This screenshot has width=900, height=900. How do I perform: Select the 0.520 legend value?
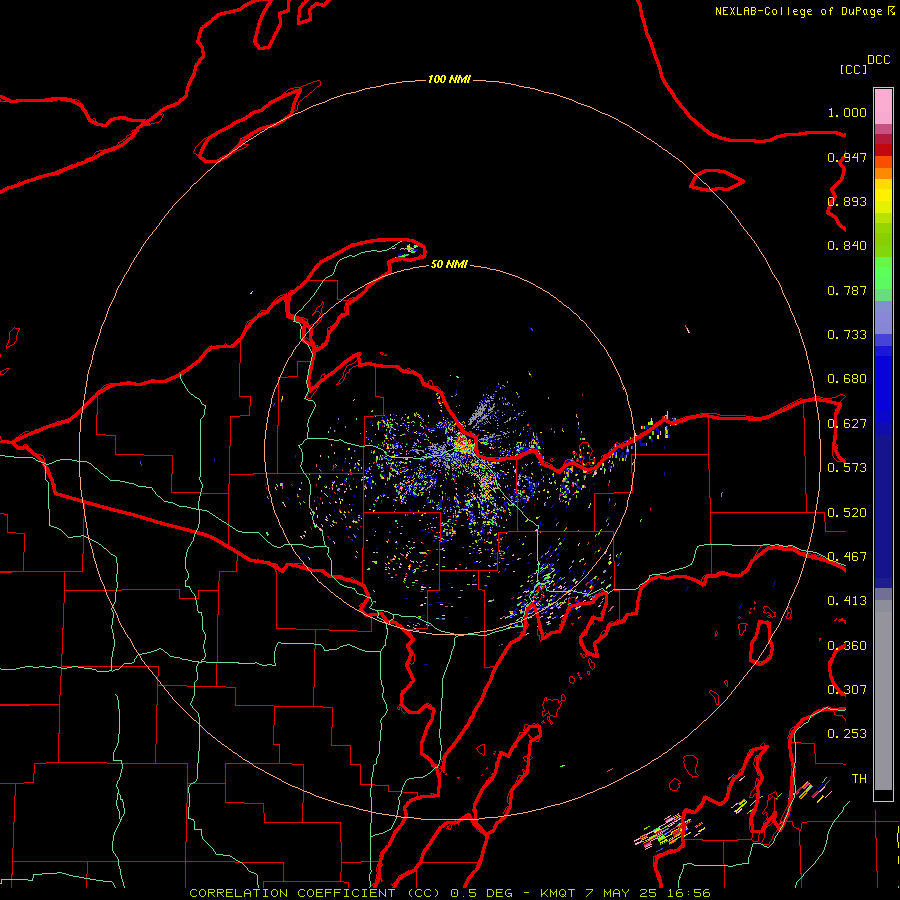point(847,513)
